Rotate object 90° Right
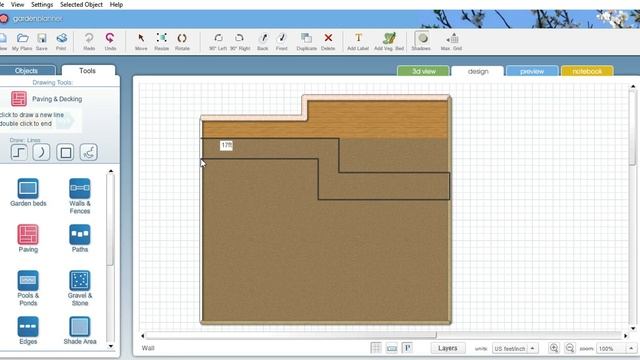 pyautogui.click(x=240, y=38)
